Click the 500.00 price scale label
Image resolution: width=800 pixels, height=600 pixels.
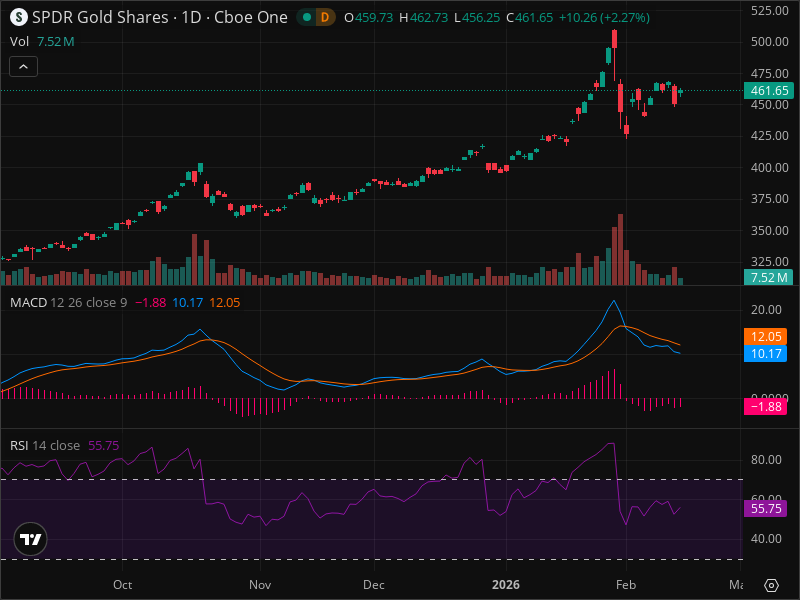[x=770, y=42]
